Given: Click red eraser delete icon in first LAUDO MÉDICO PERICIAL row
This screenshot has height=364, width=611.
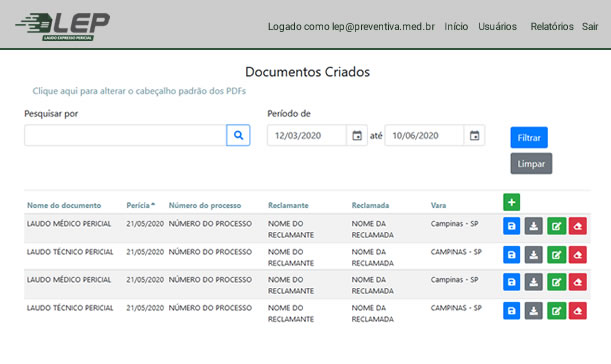Looking at the screenshot, I should click(x=577, y=226).
